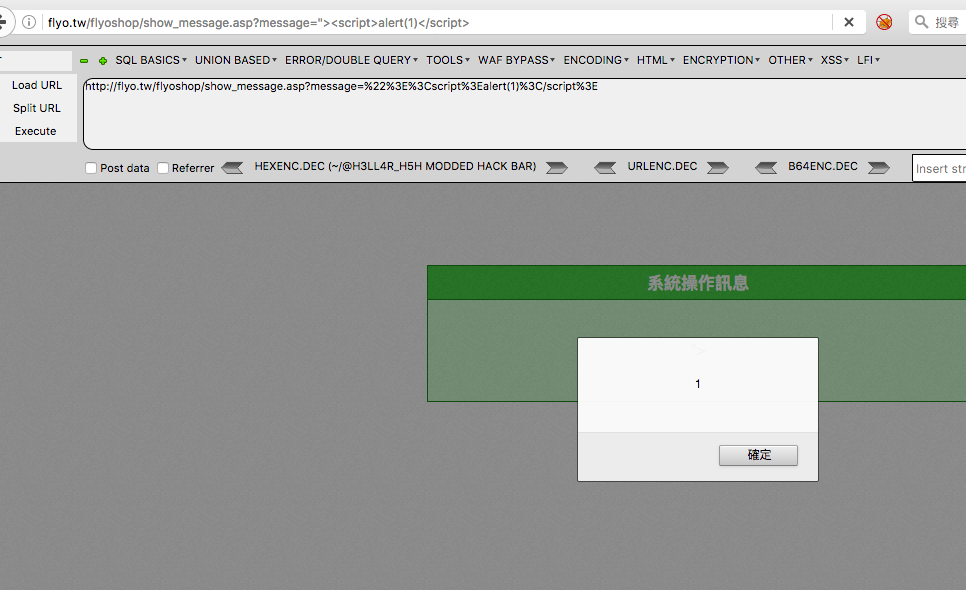Open the UNION BASED dropdown
The height and width of the screenshot is (590, 966).
click(236, 60)
